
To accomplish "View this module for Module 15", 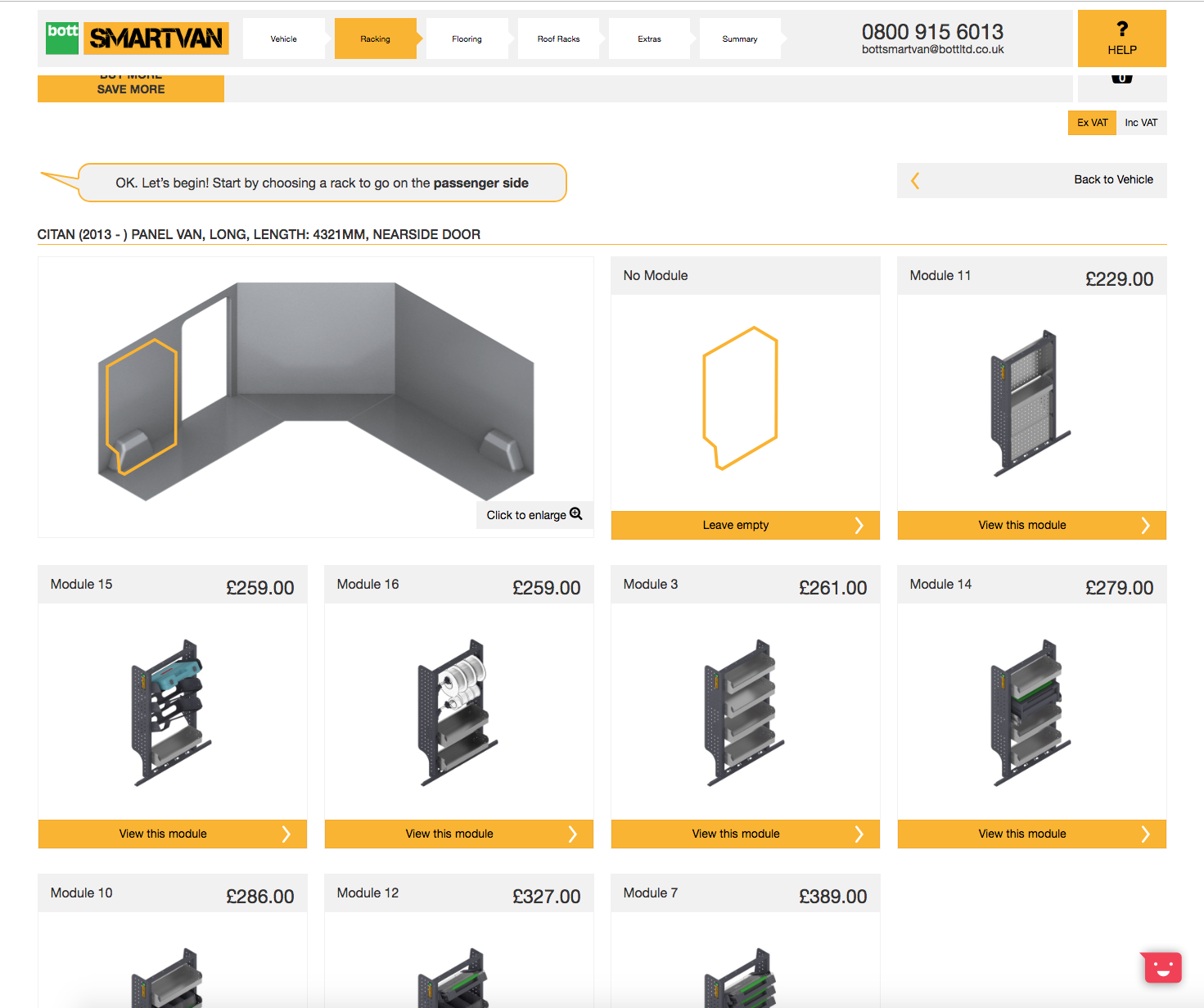I will tap(164, 834).
